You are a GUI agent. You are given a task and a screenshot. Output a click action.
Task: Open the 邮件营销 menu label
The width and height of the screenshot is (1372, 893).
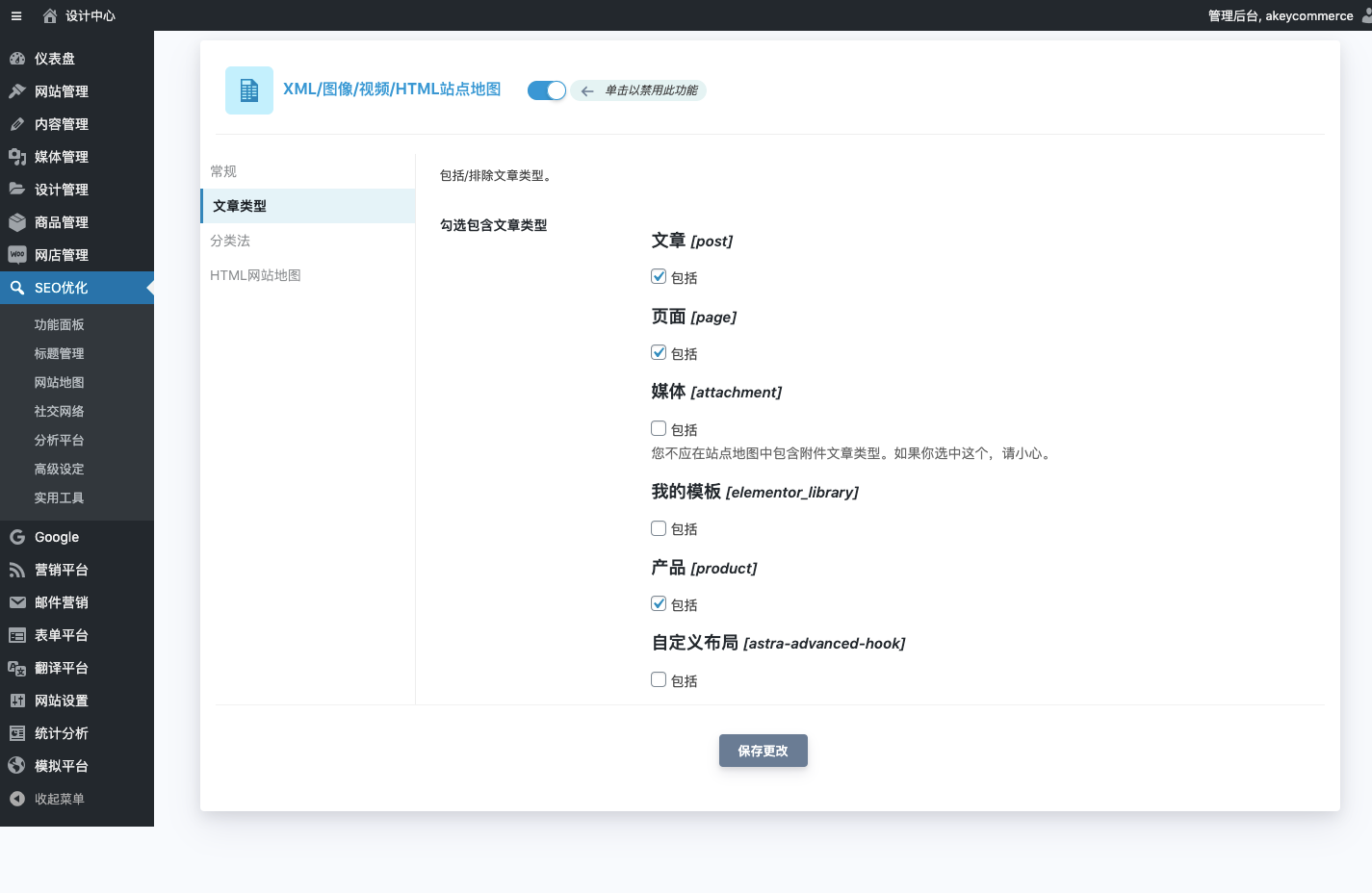pos(62,602)
